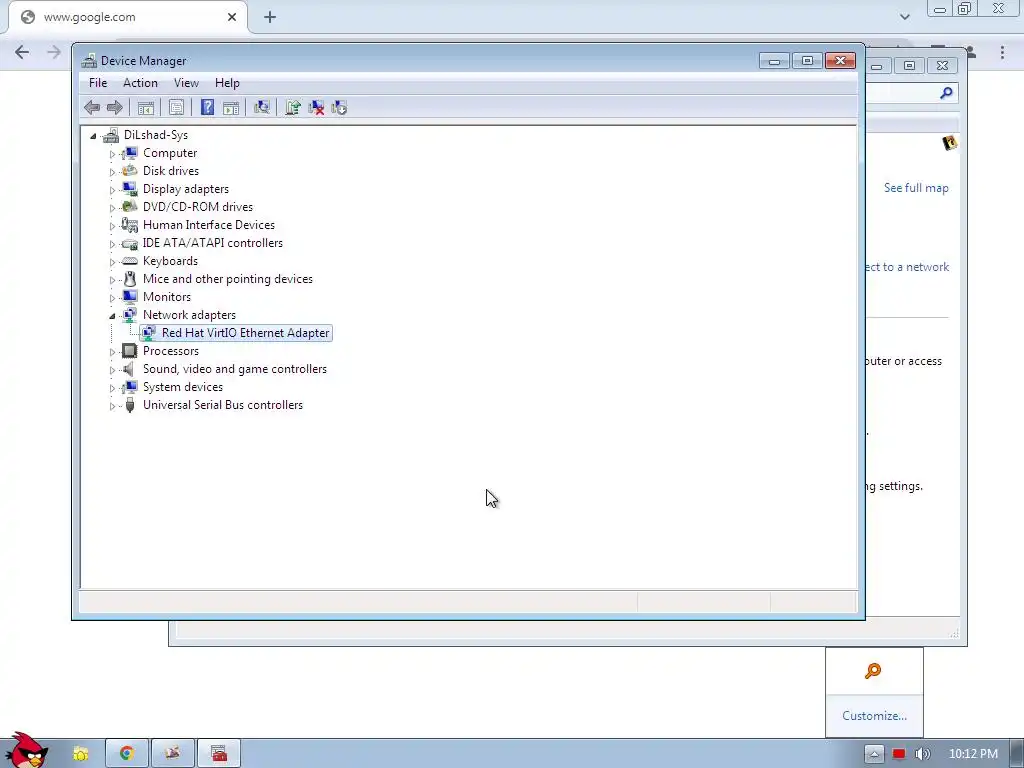This screenshot has width=1024, height=768.
Task: Select the Computer label in the tree
Action: pos(170,153)
